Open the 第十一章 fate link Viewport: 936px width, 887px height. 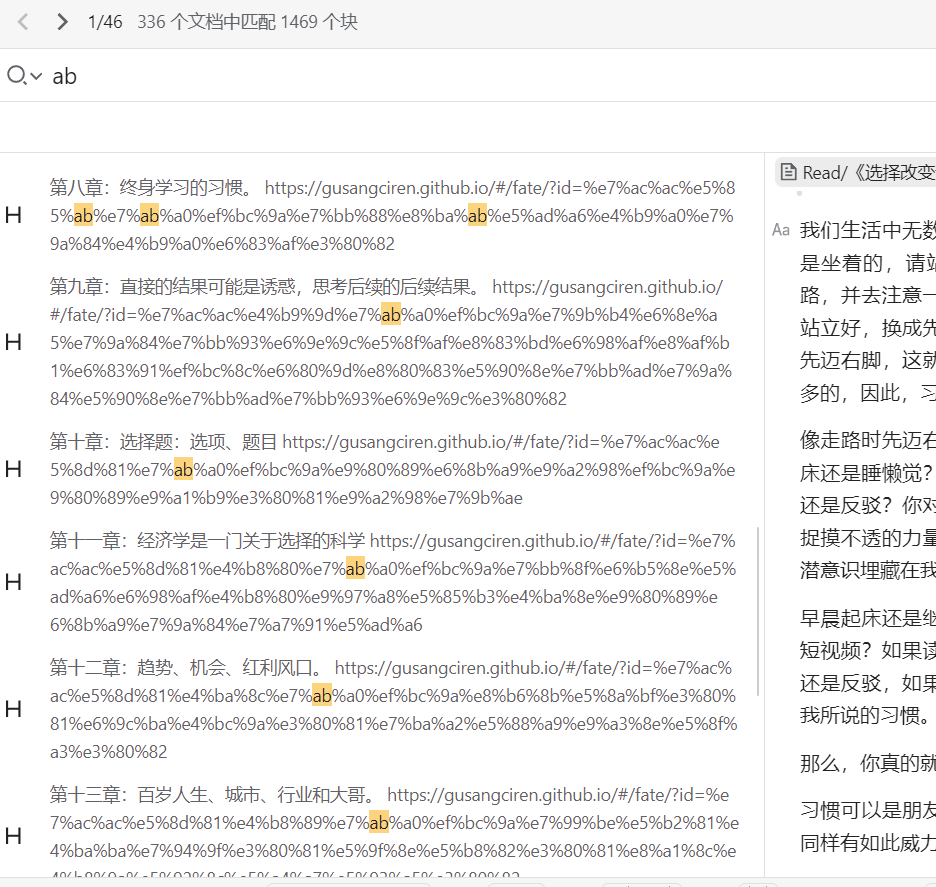point(500,540)
